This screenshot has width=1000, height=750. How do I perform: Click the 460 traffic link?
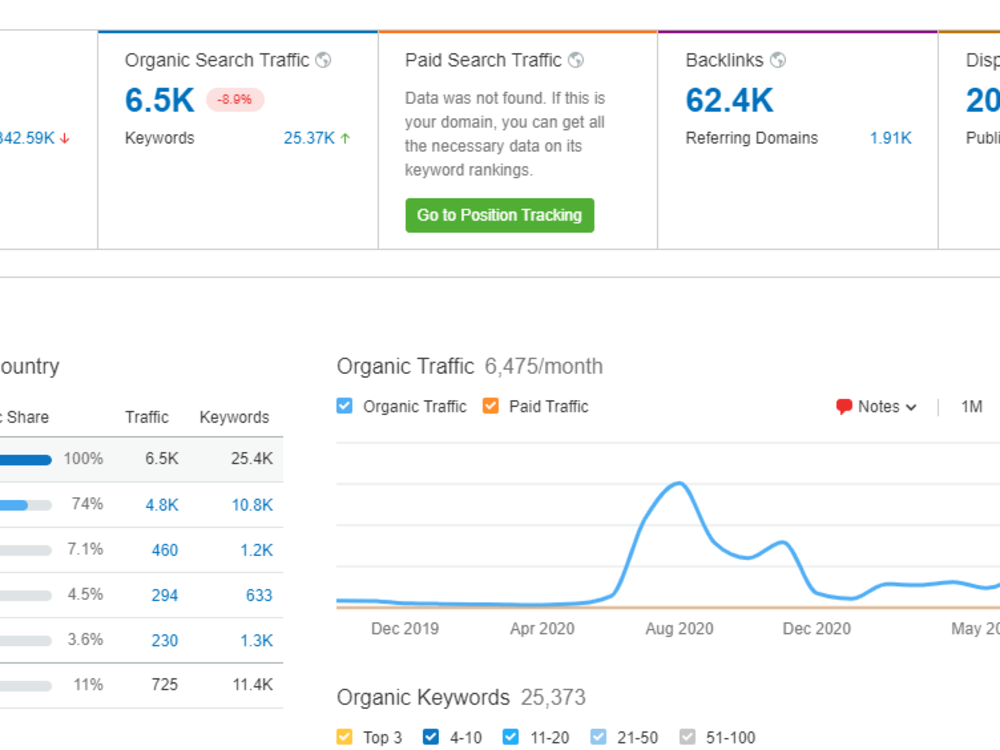(165, 550)
